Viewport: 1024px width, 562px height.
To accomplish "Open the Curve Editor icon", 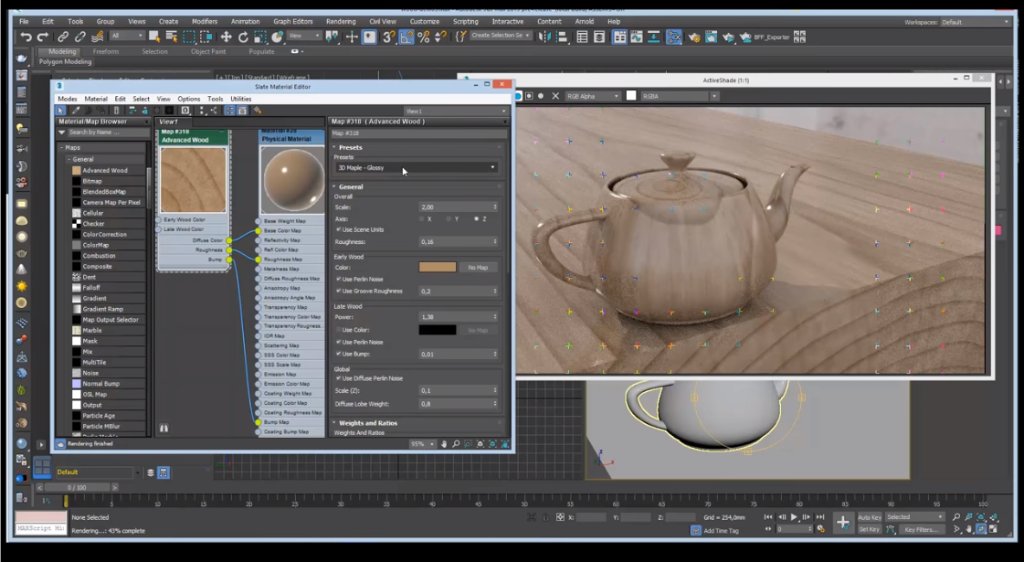I will 636,37.
